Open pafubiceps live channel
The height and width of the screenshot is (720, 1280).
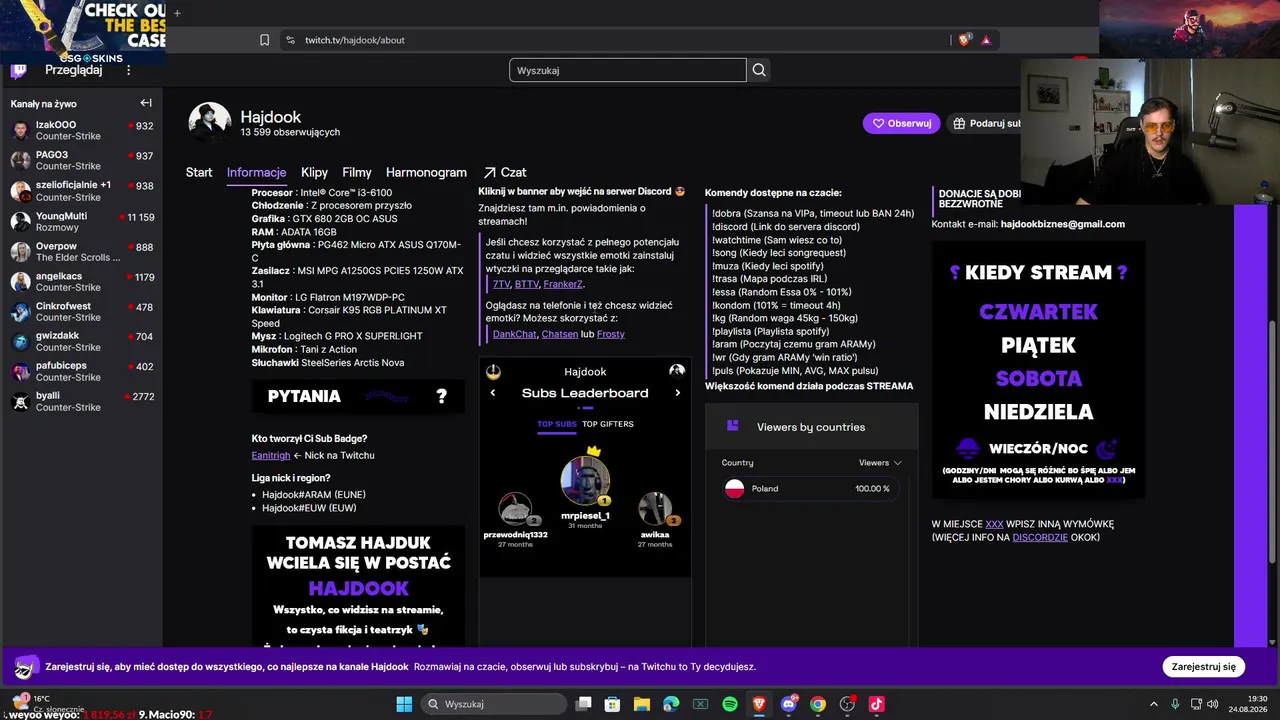pyautogui.click(x=82, y=371)
